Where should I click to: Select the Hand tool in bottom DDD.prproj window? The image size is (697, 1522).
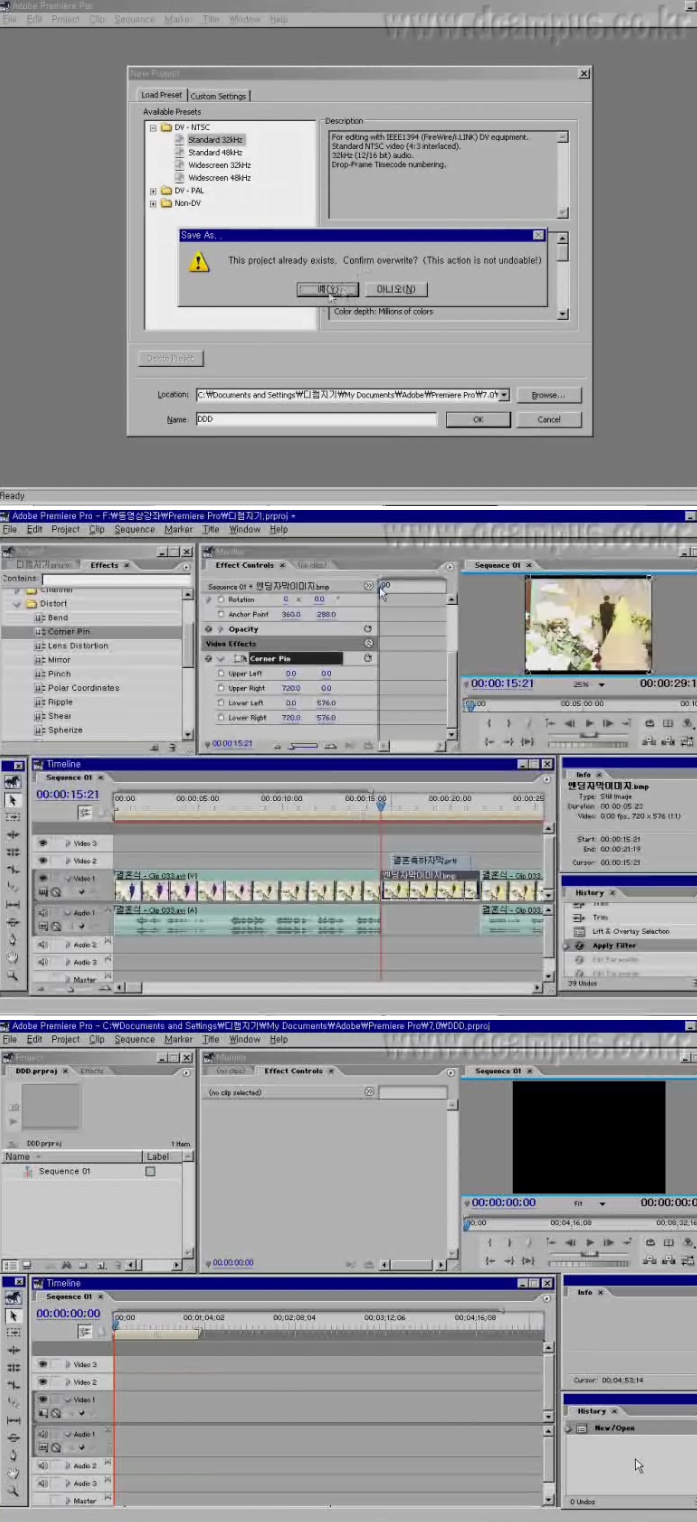pos(14,1473)
